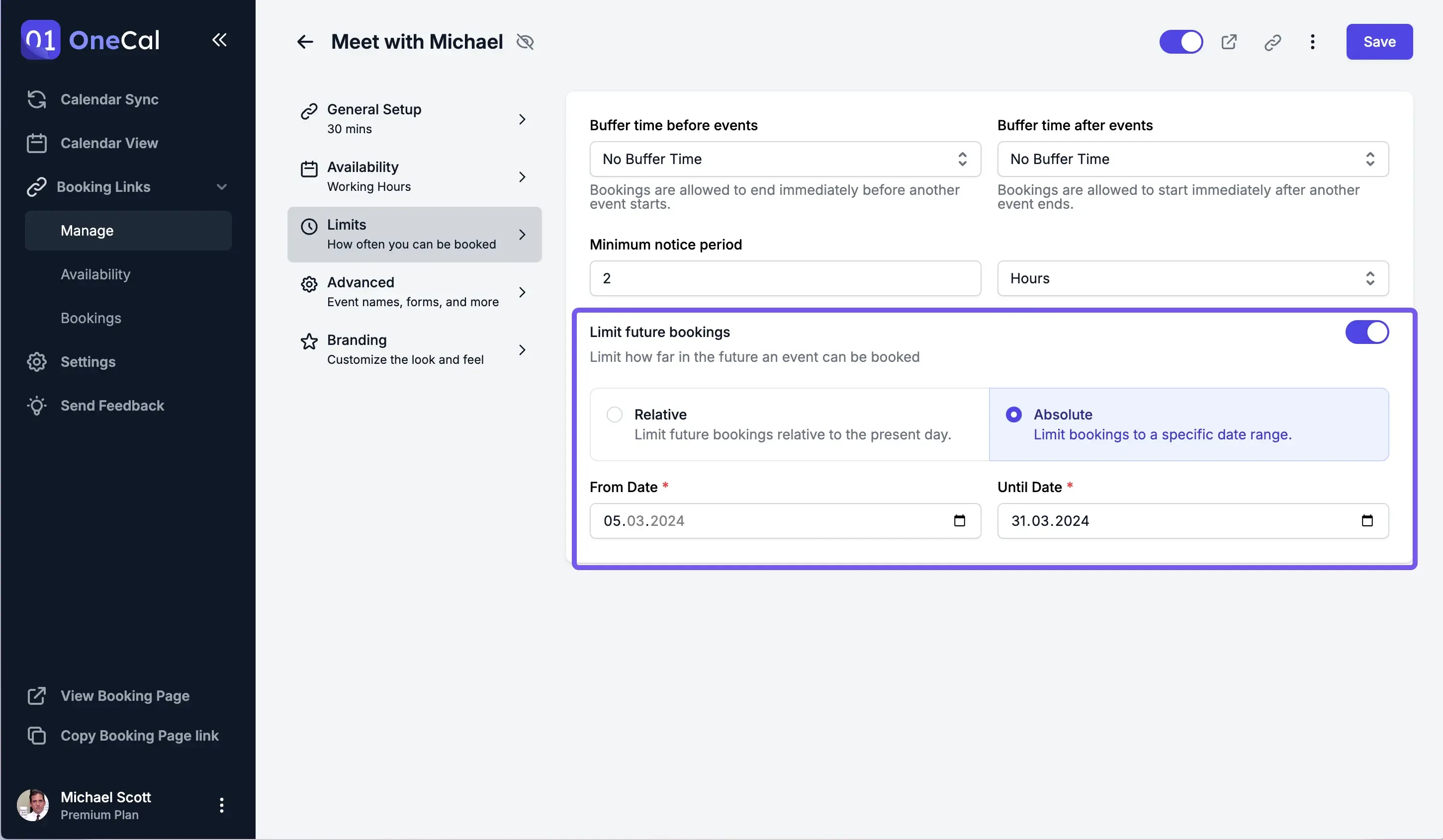Open the three-dot overflow menu

pyautogui.click(x=1312, y=42)
